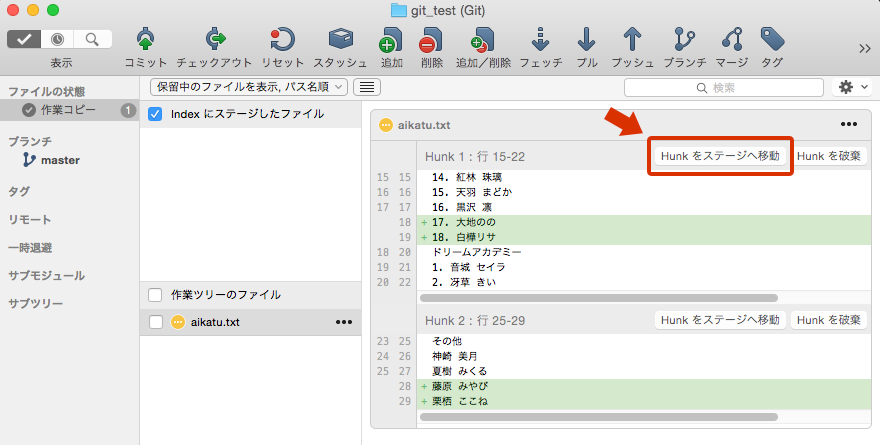Click Hunk 1's horizontal scrollbar

(x=599, y=298)
